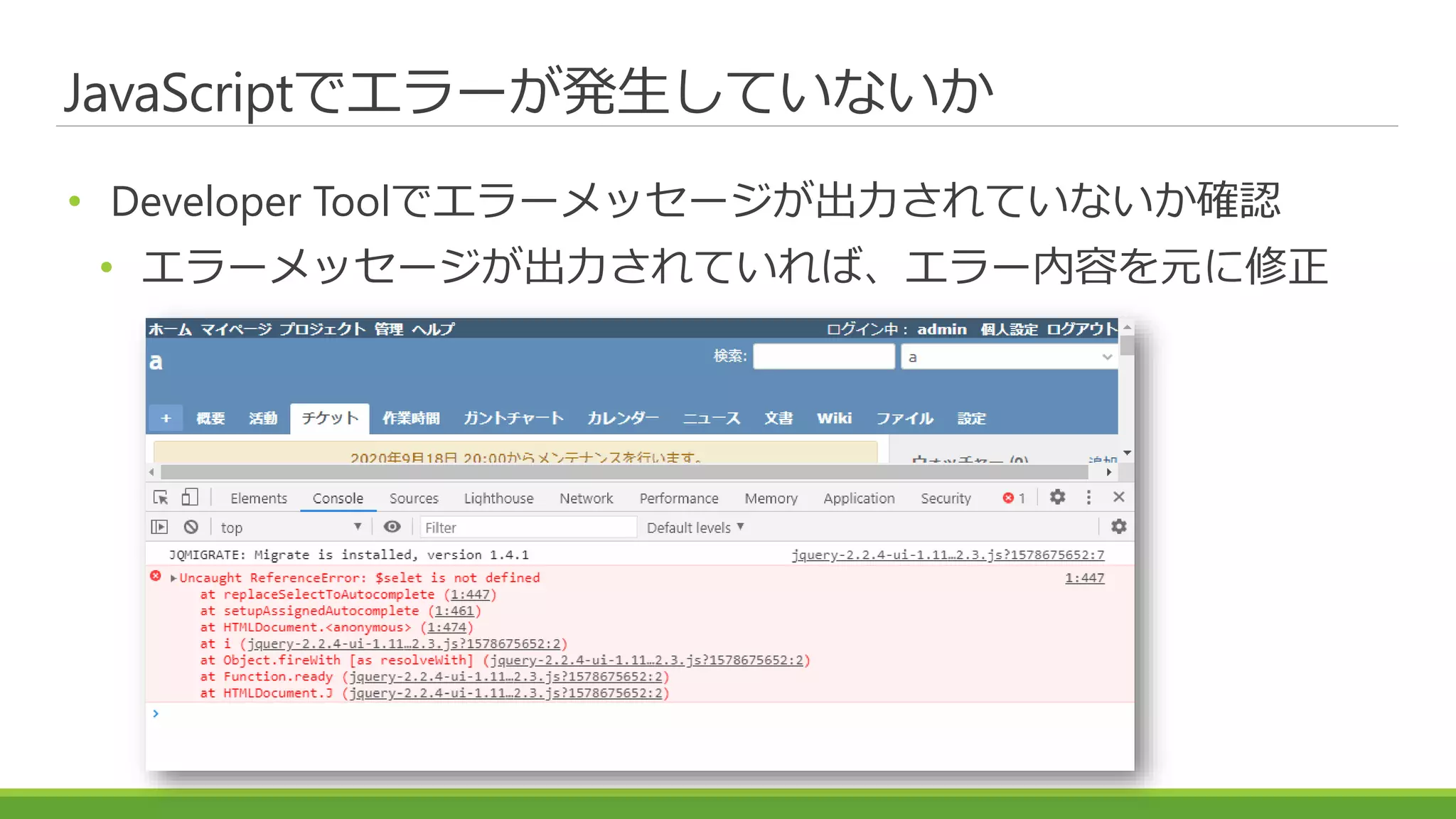Image resolution: width=1456 pixels, height=819 pixels.
Task: Open the 個人設定 link
Action: (1009, 329)
